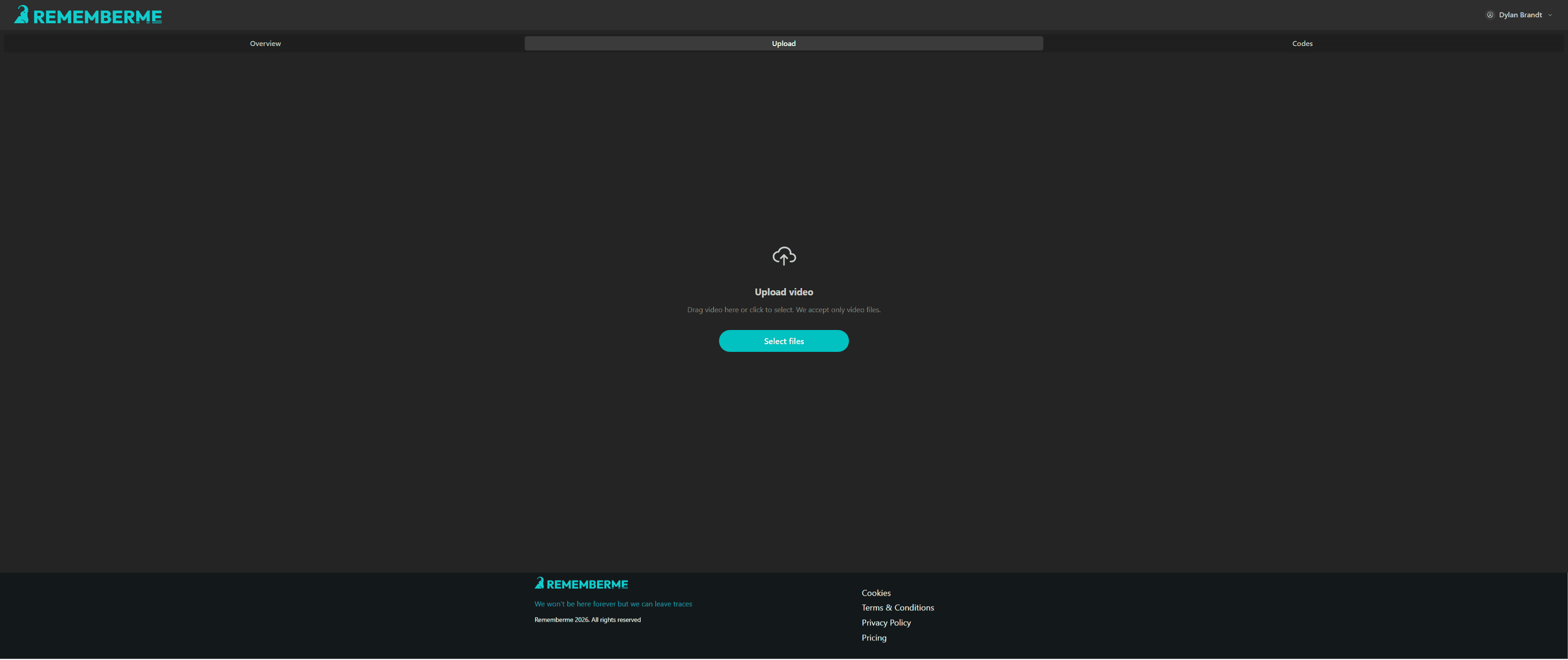Click the Upload video heading
This screenshot has width=1568, height=660.
783,292
